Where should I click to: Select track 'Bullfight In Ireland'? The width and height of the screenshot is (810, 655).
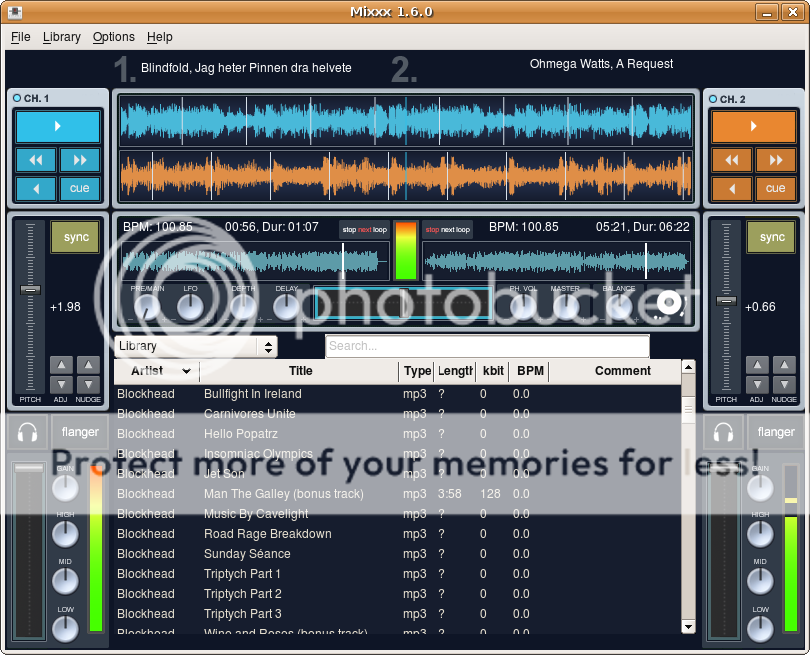[x=397, y=394]
